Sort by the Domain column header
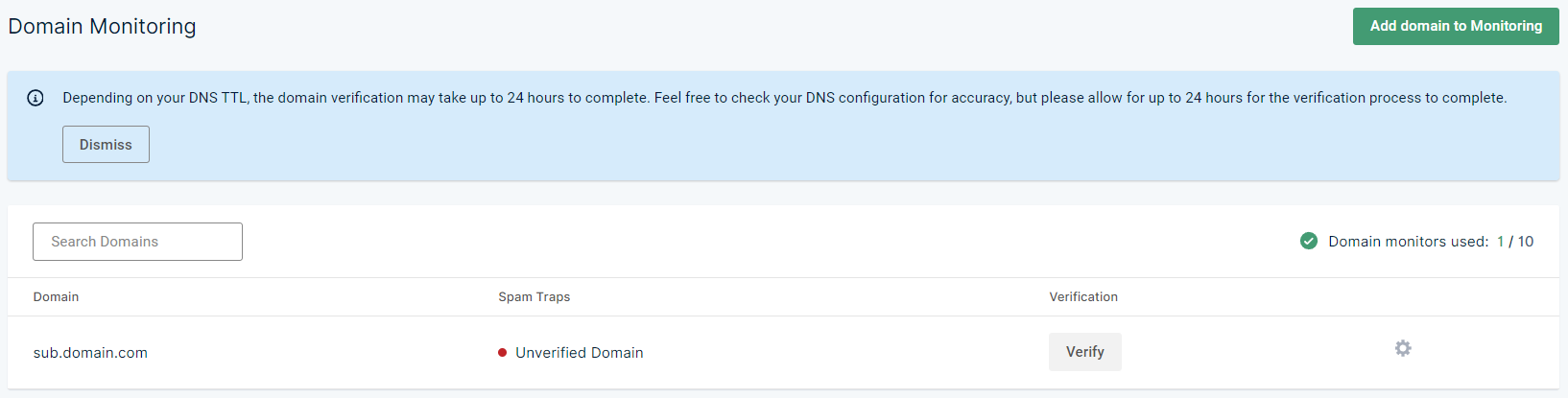1568x398 pixels. click(x=56, y=297)
